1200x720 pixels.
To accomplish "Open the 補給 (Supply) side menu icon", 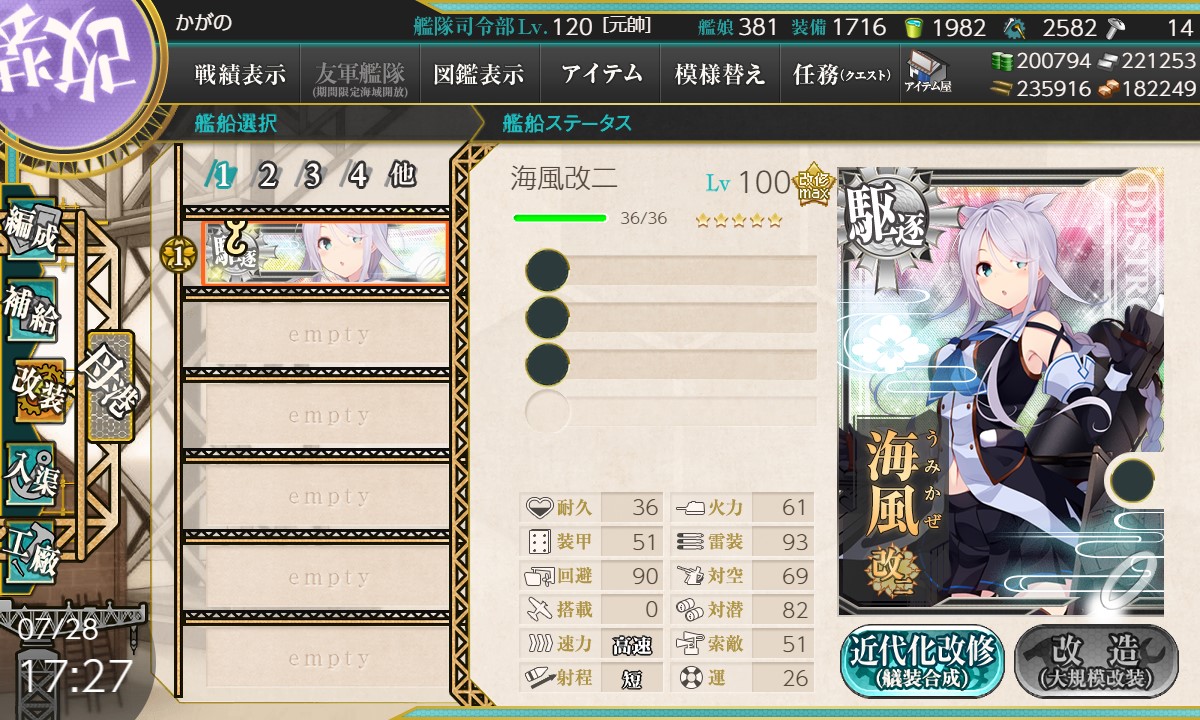I will [x=32, y=312].
